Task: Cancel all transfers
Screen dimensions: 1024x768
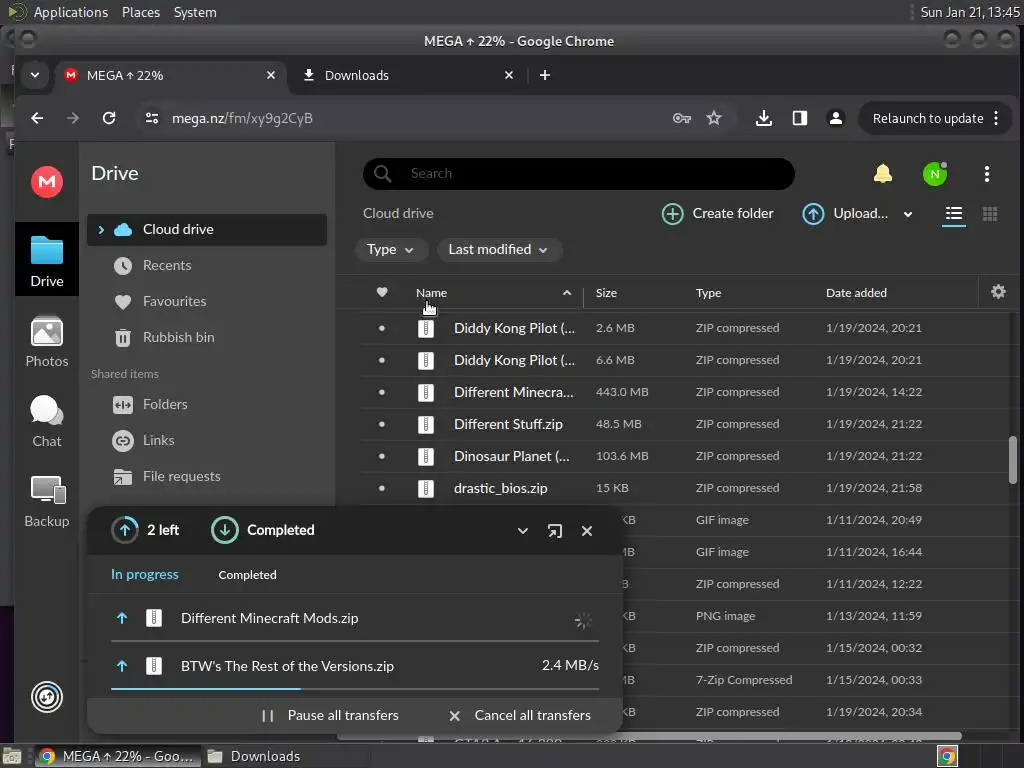Action: coord(520,715)
